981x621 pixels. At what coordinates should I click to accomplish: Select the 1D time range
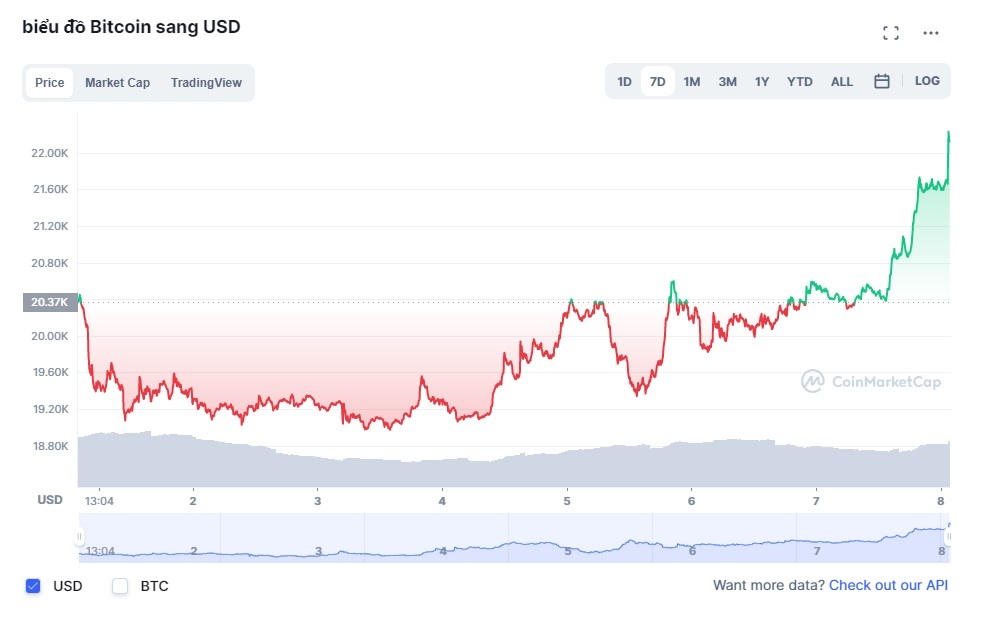623,81
